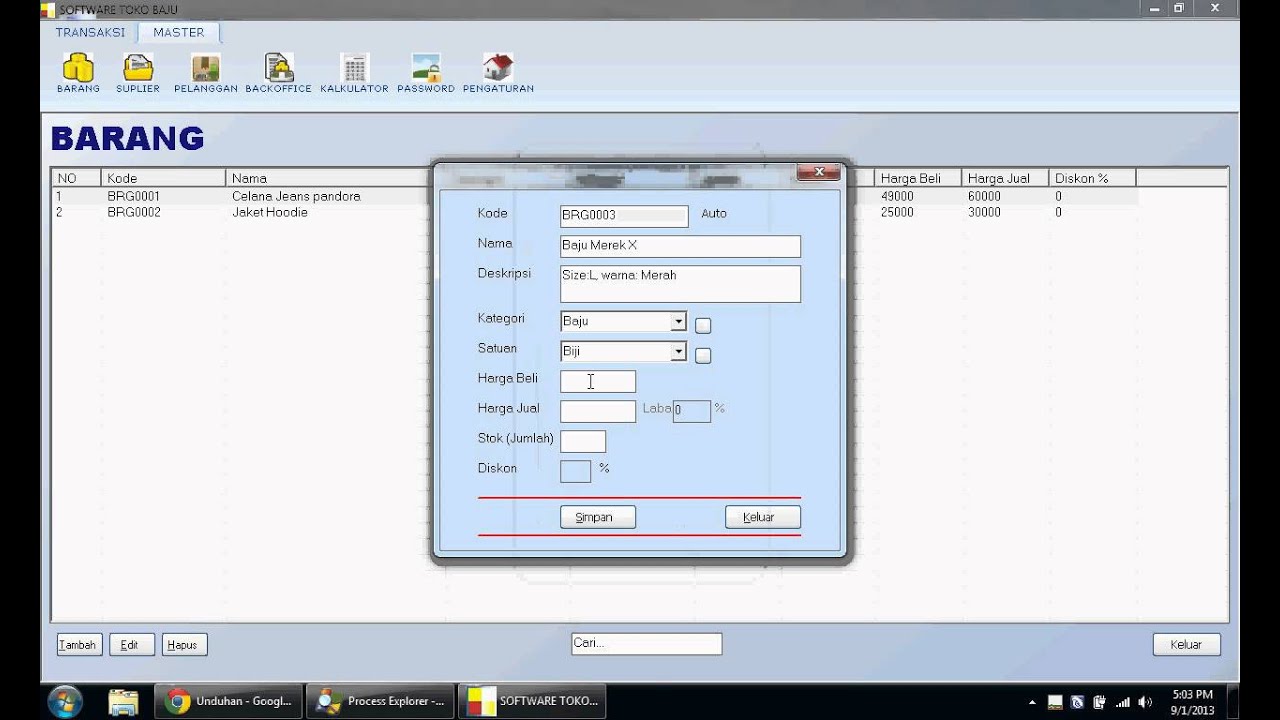Expand the Satuan dropdown

click(x=678, y=352)
